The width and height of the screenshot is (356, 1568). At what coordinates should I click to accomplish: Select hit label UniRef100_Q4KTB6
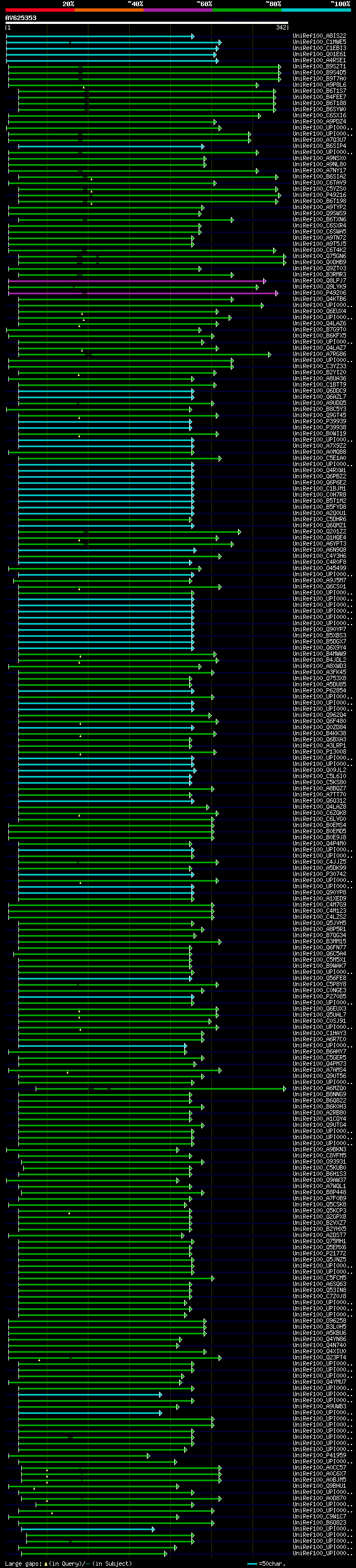tap(319, 299)
